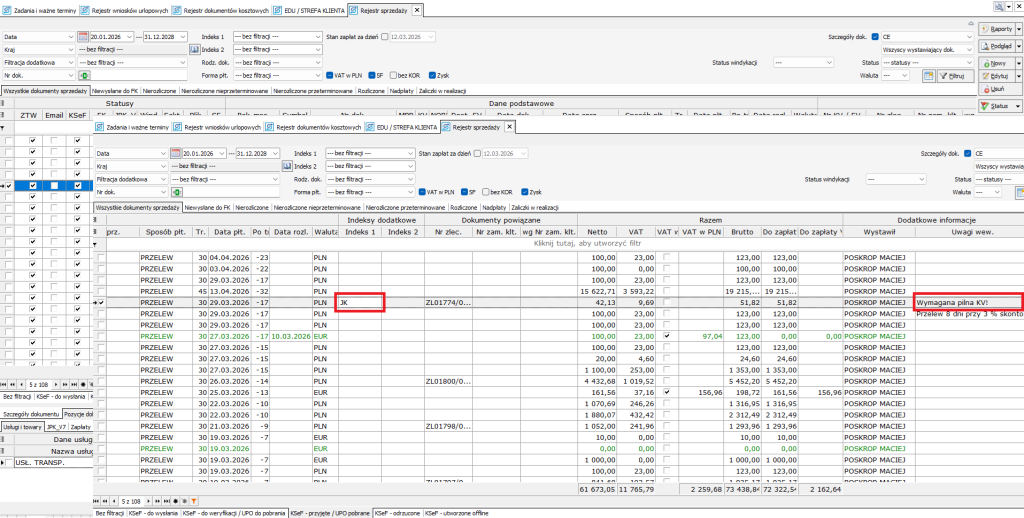Click table layout icon left of Filtruj
Image resolution: width=1024 pixels, height=518 pixels.
pyautogui.click(x=928, y=75)
